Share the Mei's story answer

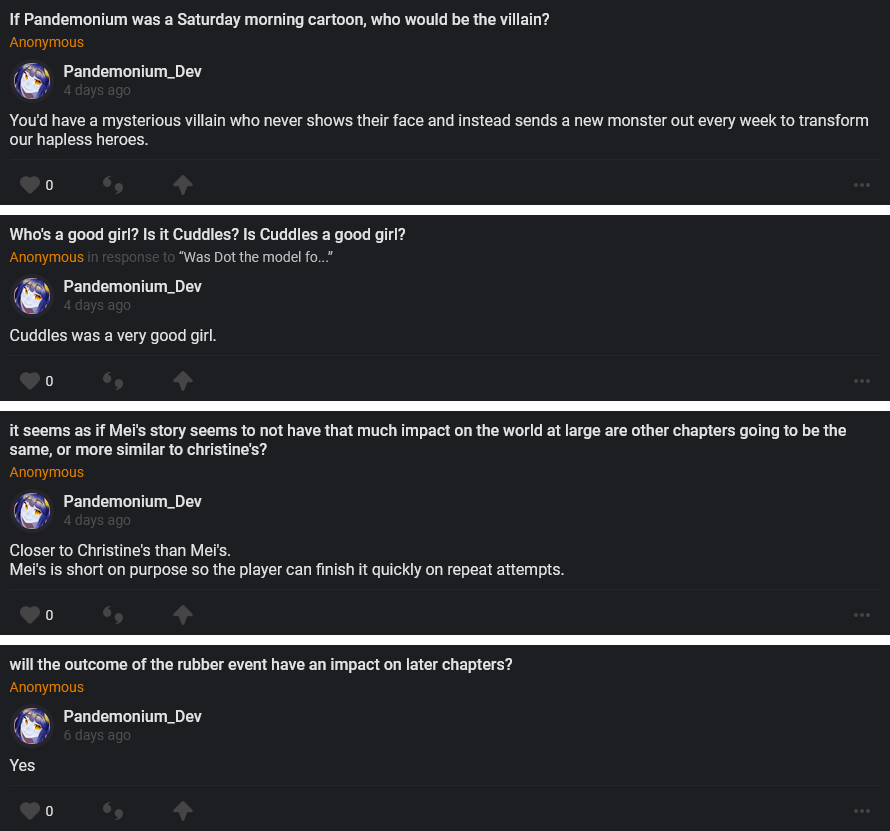(x=182, y=615)
